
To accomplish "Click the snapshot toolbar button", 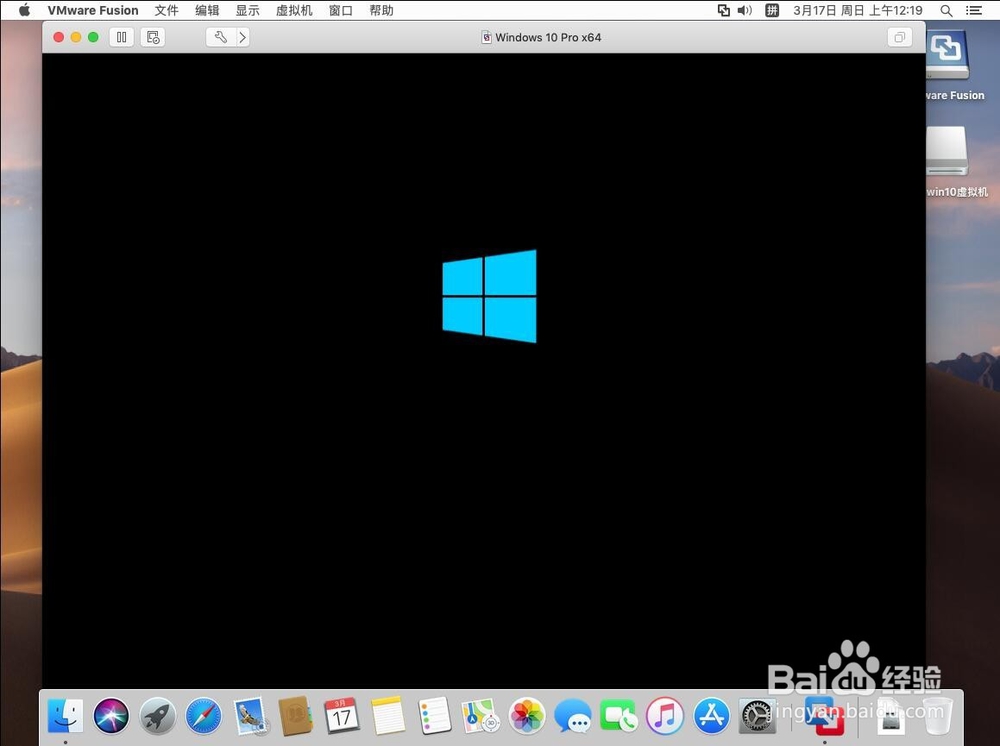I will coord(153,37).
